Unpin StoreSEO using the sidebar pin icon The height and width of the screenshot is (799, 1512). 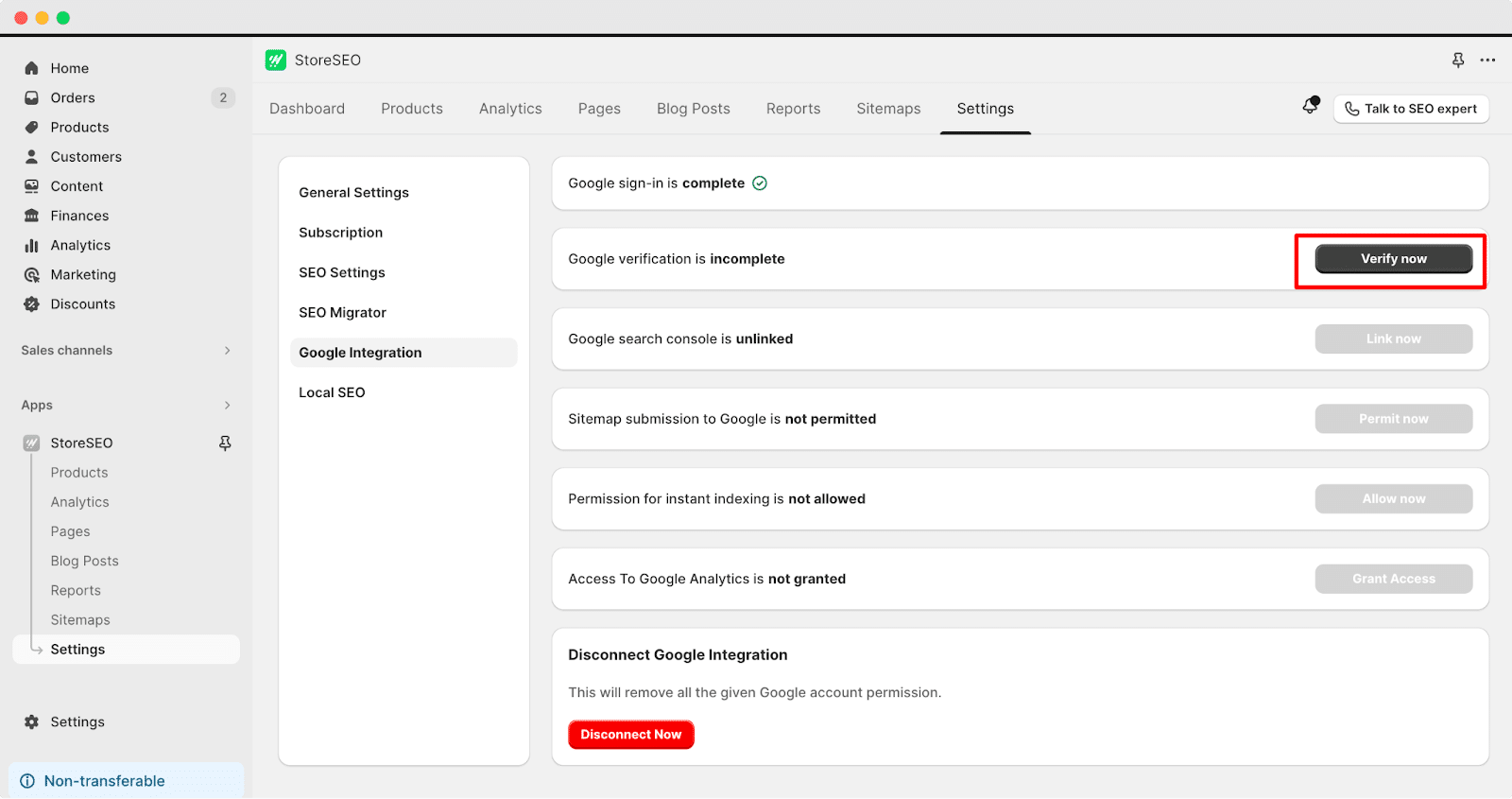(x=225, y=443)
